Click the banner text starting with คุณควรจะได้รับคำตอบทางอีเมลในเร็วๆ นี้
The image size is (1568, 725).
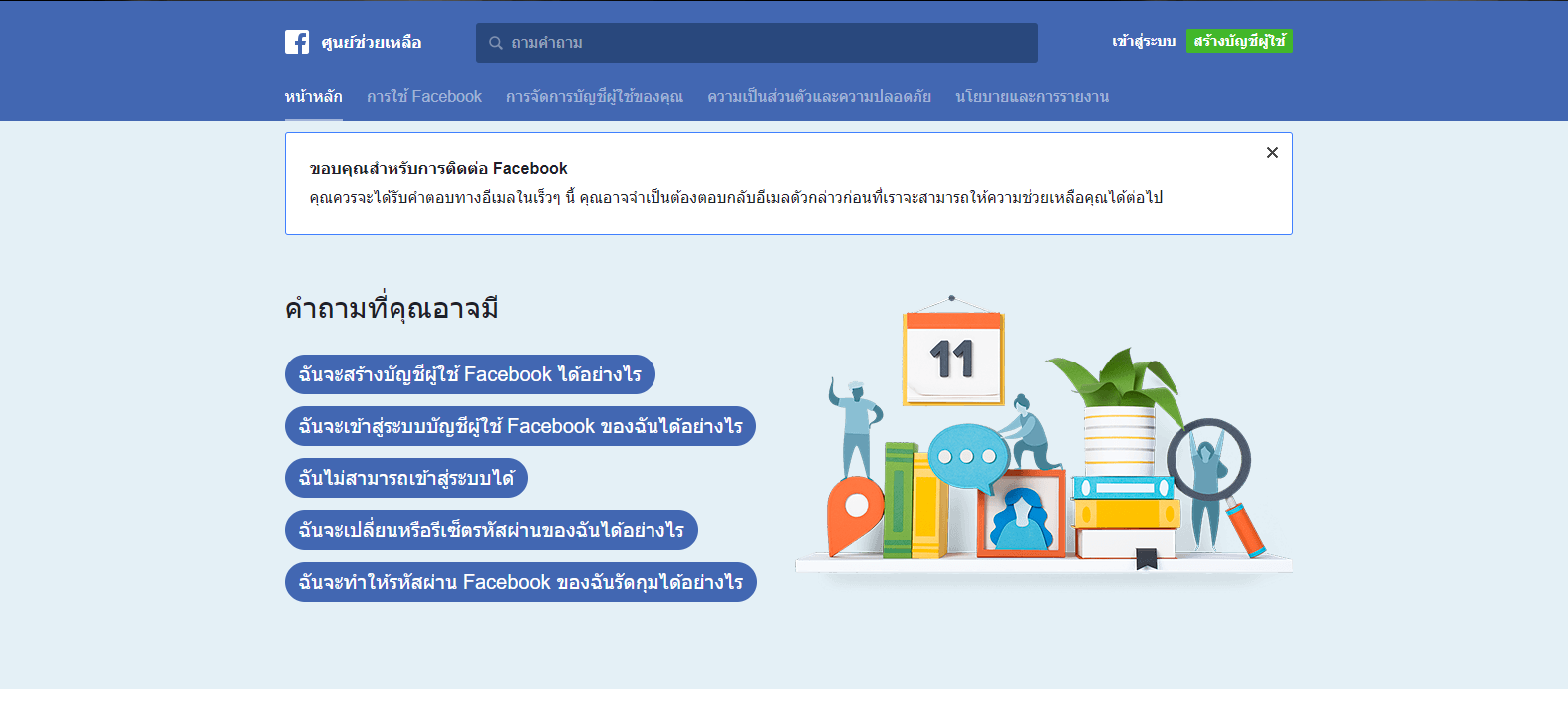tap(736, 197)
